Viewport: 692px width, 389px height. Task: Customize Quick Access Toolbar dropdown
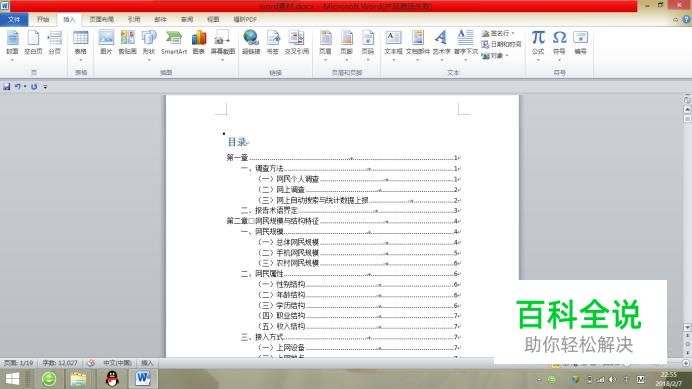click(45, 87)
